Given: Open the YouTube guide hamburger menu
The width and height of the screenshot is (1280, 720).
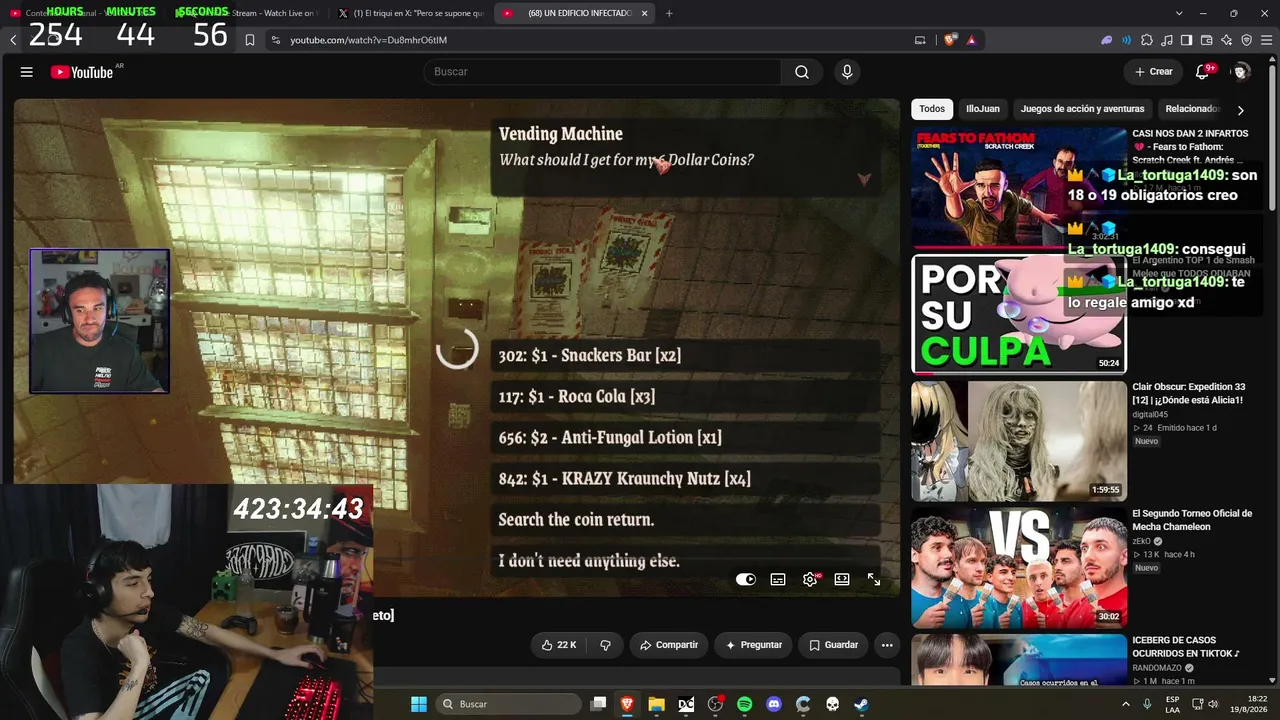Looking at the screenshot, I should tap(27, 72).
